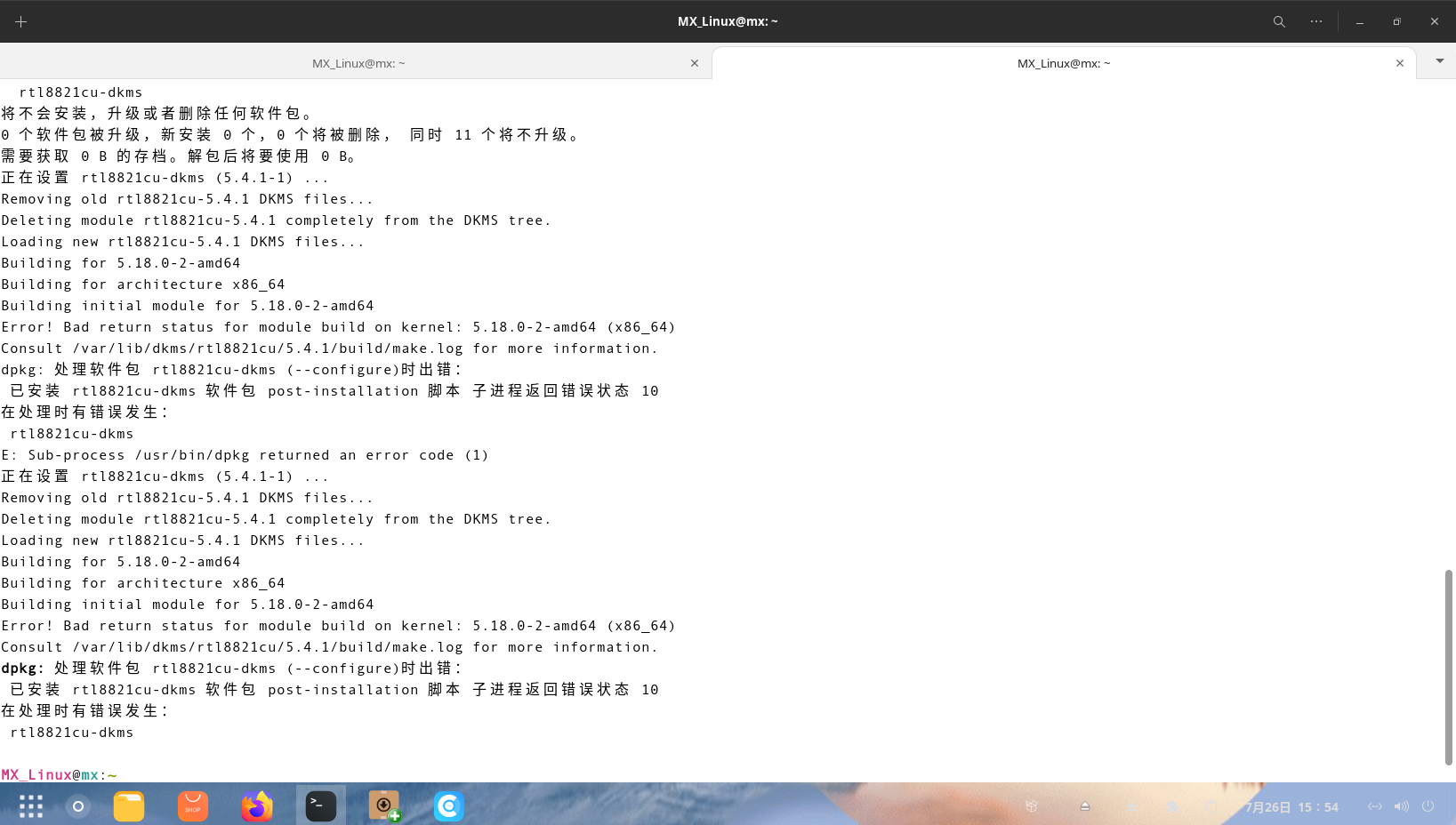Viewport: 1456px width, 825px height.
Task: Open network settings via the arrows tray icon
Action: (1375, 806)
